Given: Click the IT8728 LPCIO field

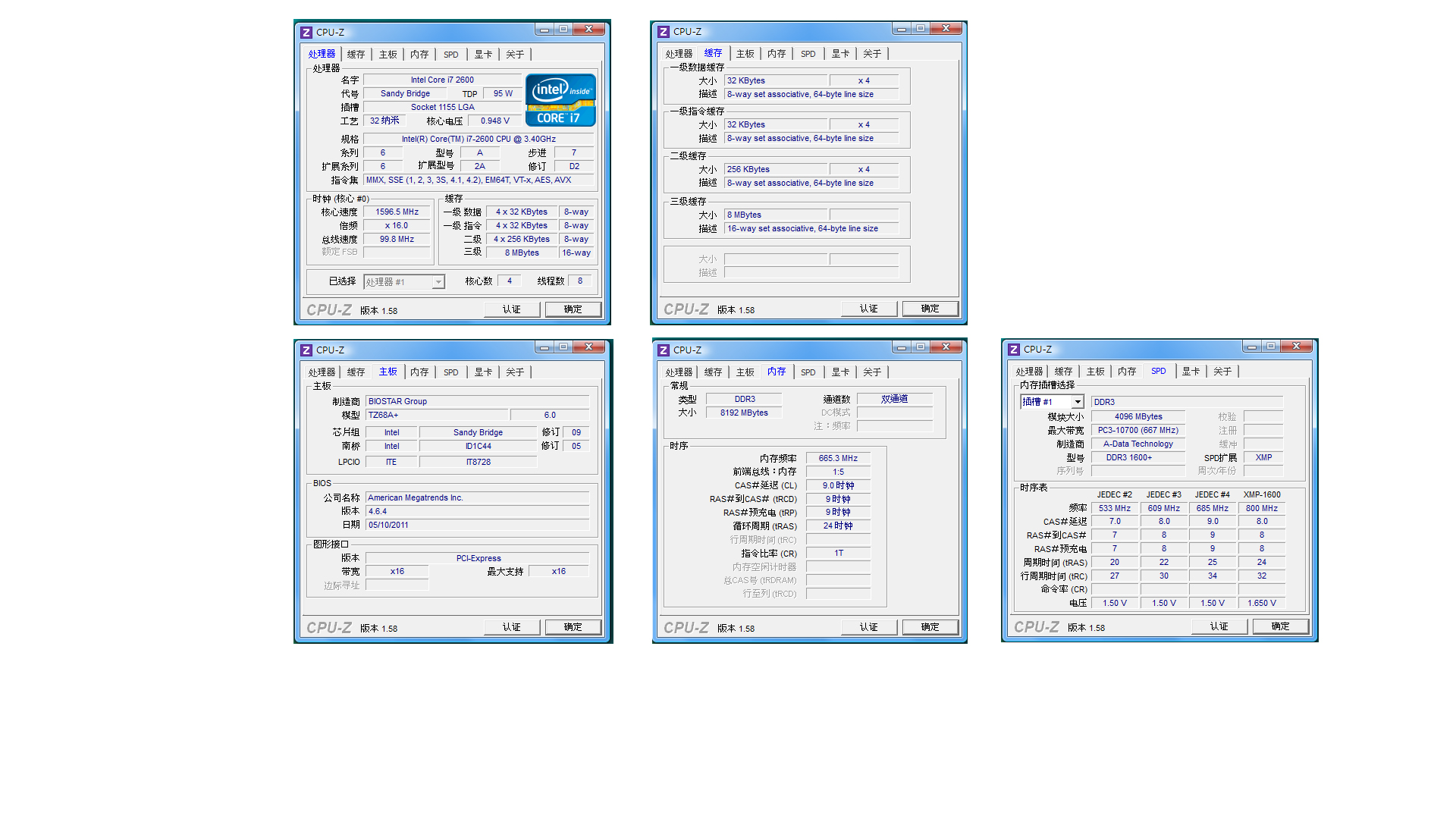Looking at the screenshot, I should [x=478, y=463].
